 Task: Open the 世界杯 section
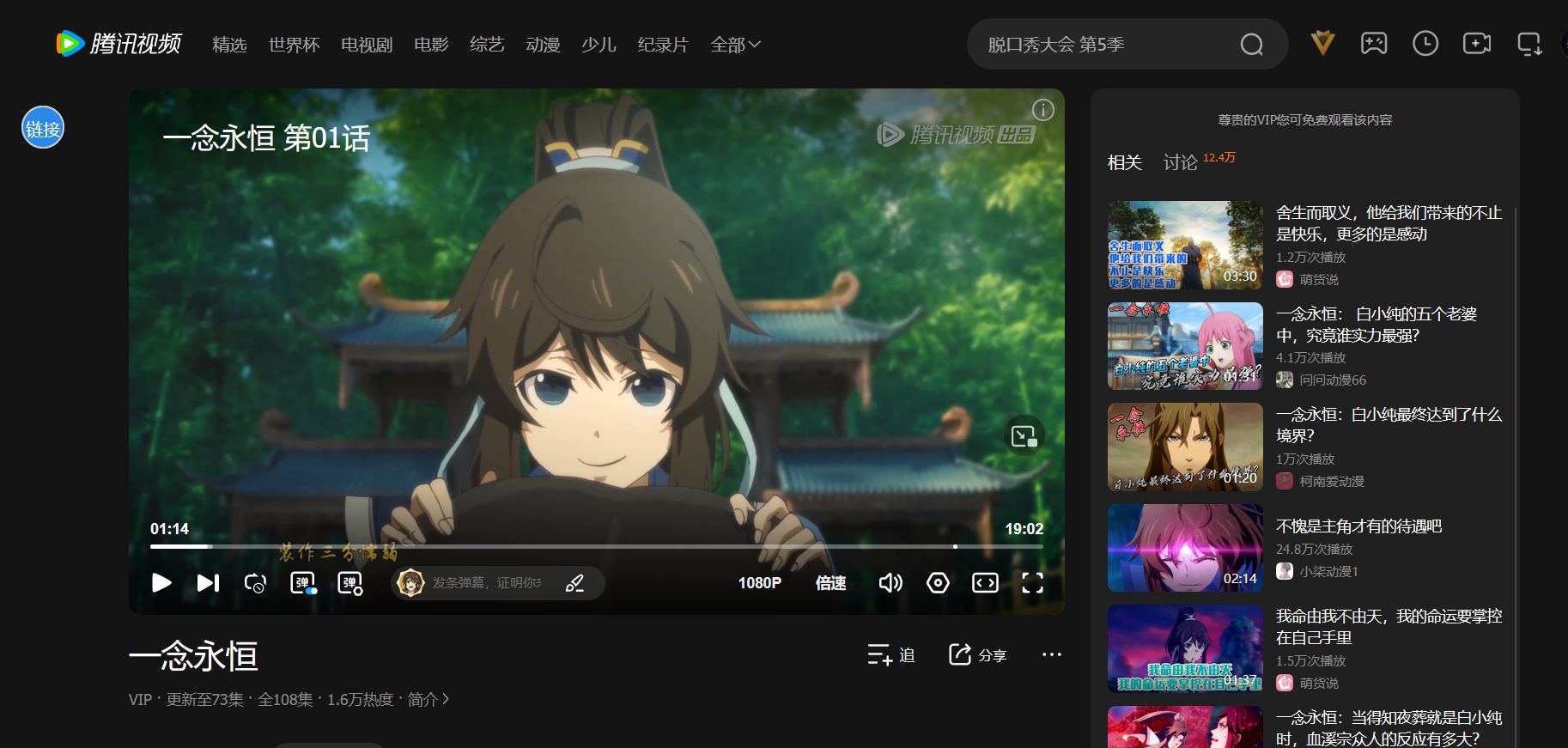(x=294, y=45)
